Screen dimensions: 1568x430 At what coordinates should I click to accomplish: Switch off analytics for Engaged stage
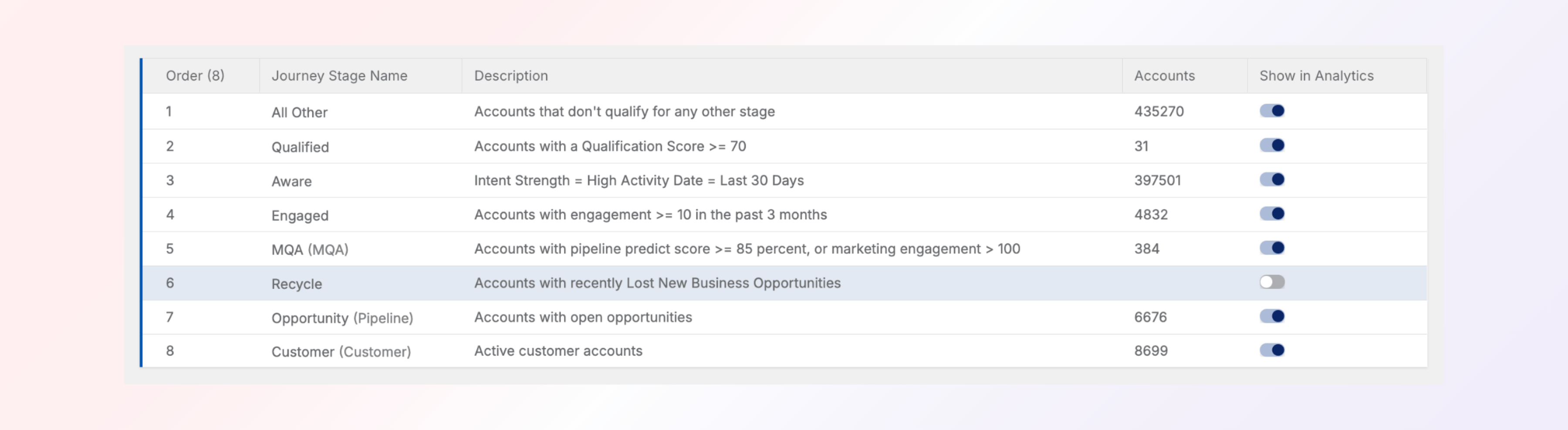tap(1271, 214)
